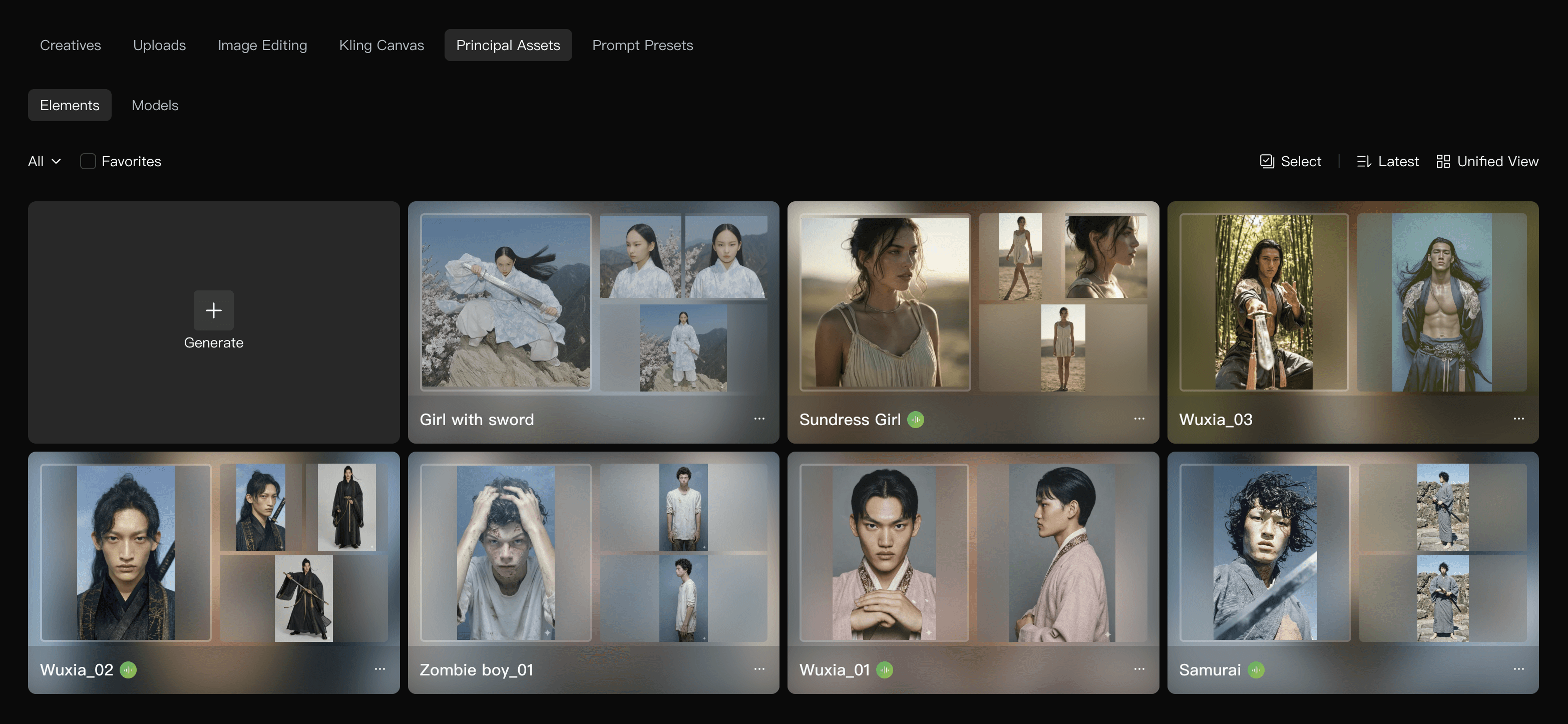The height and width of the screenshot is (724, 1568).
Task: Click the Wuxia_02 element name
Action: (77, 670)
